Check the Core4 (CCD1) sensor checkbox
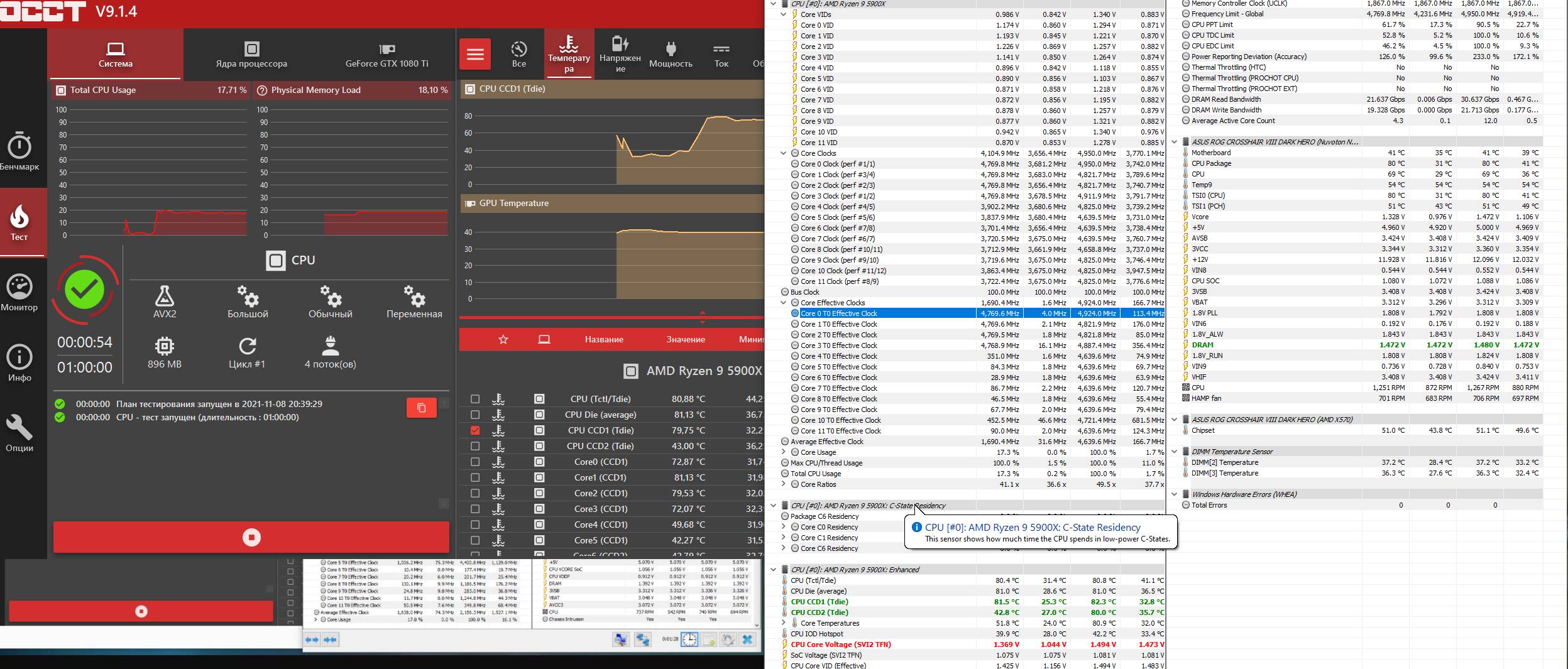The width and height of the screenshot is (1568, 669). tap(475, 525)
